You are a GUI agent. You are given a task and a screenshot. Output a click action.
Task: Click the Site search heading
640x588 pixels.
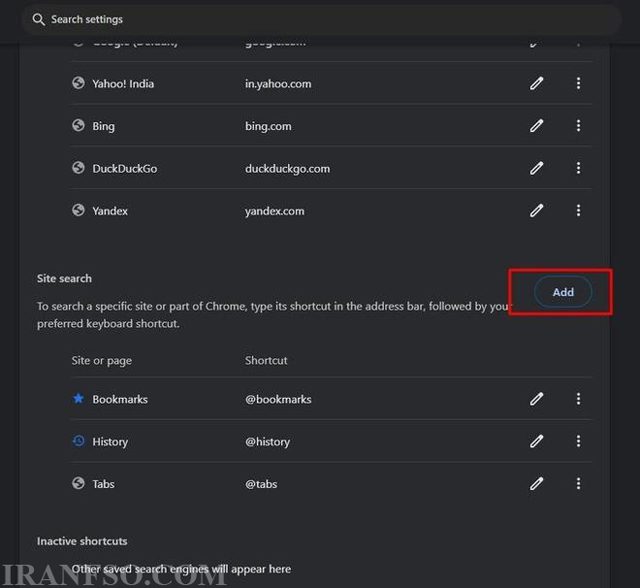tap(64, 279)
